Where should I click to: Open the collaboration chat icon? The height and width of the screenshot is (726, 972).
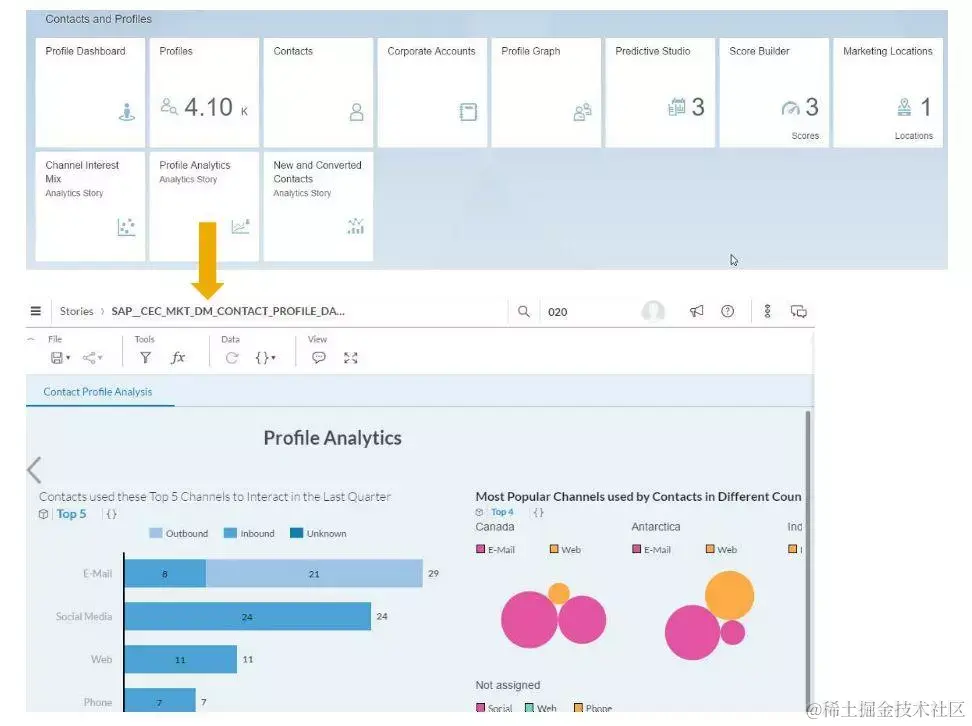(x=798, y=311)
